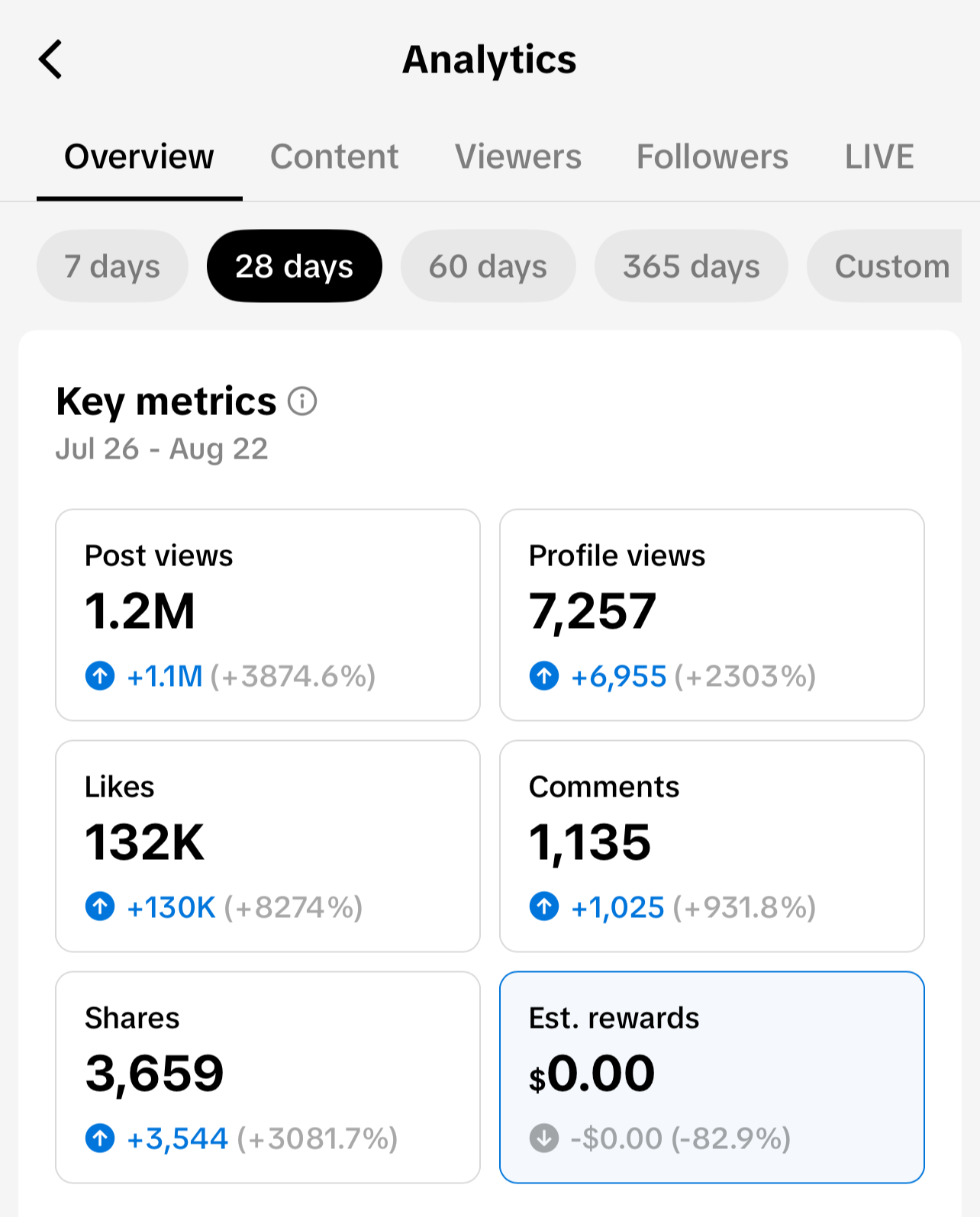The height and width of the screenshot is (1217, 980).
Task: Tap the Est. rewards down-arrow icon
Action: pyautogui.click(x=544, y=1138)
